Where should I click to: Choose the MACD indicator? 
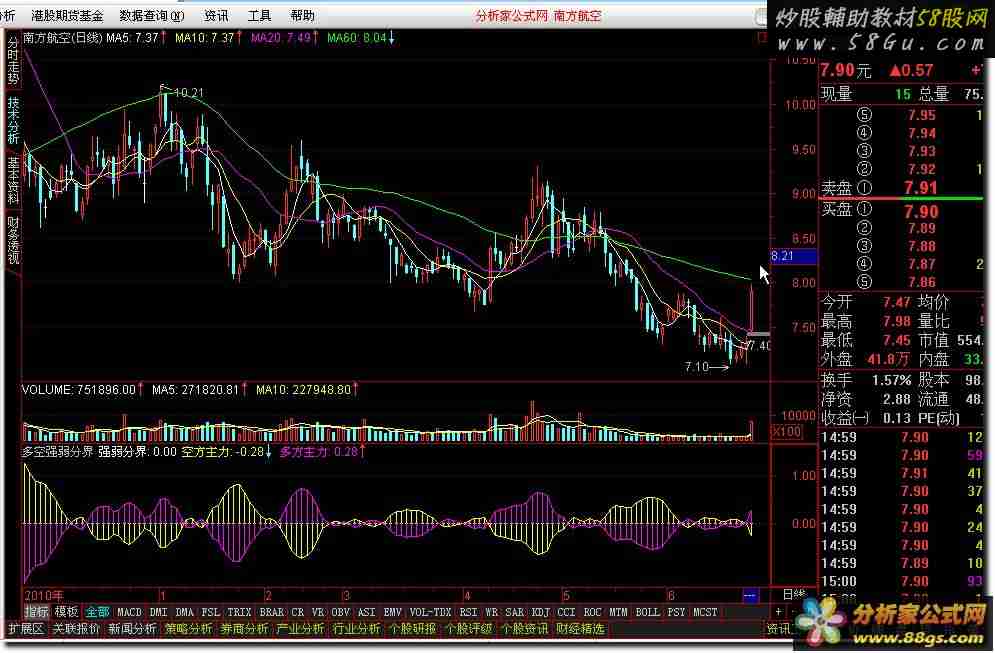click(129, 612)
